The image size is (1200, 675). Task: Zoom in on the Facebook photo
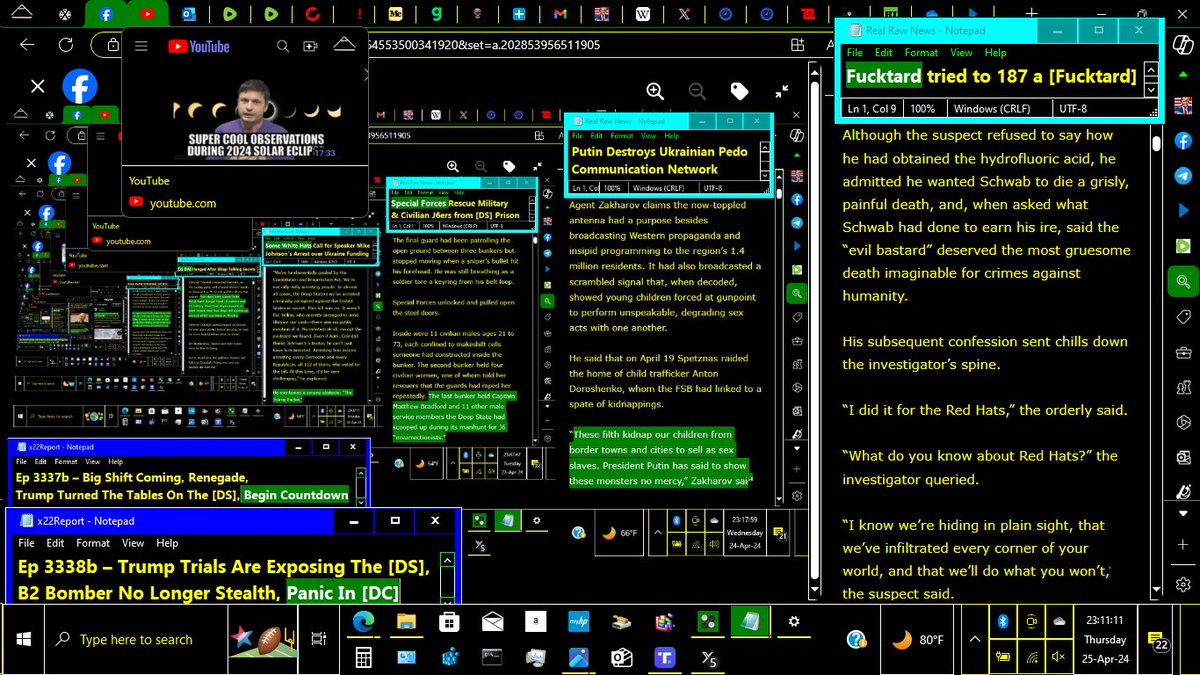656,91
